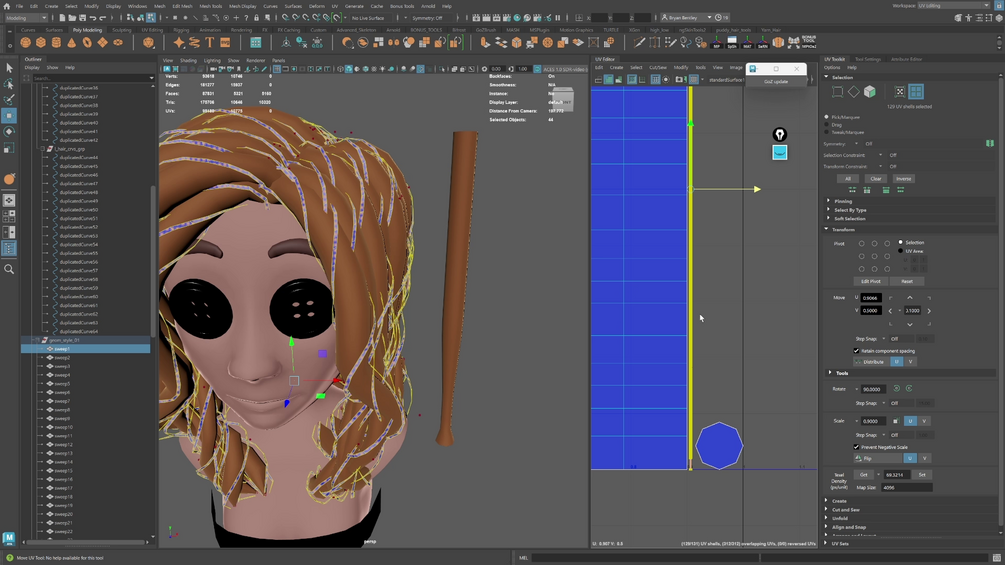Click the Face selection mode icon in UV Toolkit
1005x565 pixels.
tap(870, 92)
